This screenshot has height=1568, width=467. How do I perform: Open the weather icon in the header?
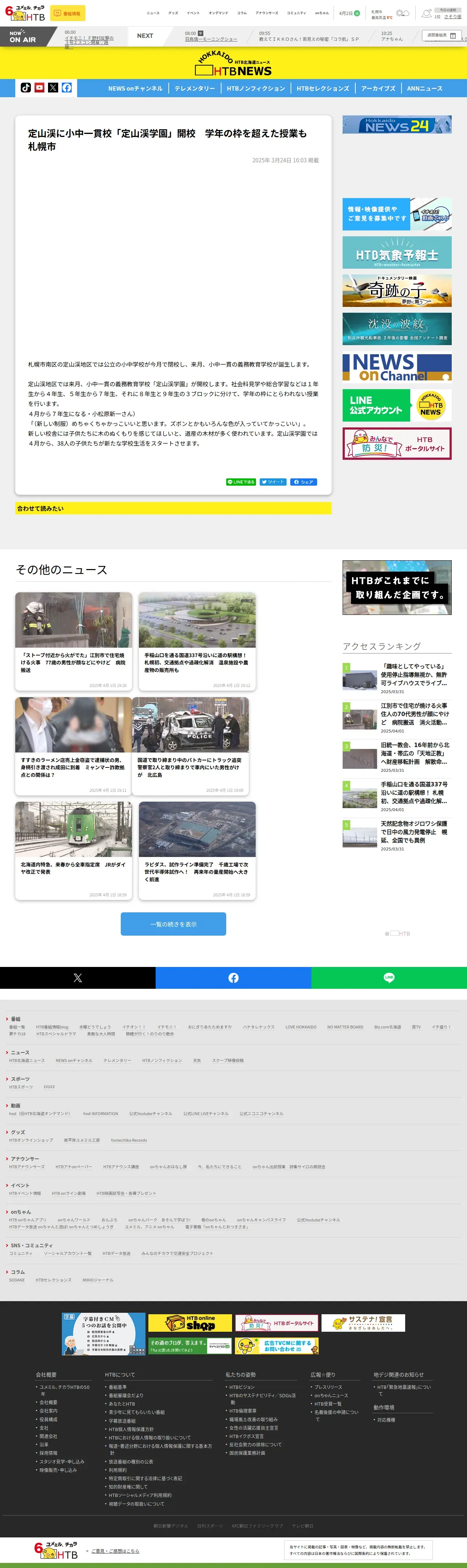[x=403, y=13]
